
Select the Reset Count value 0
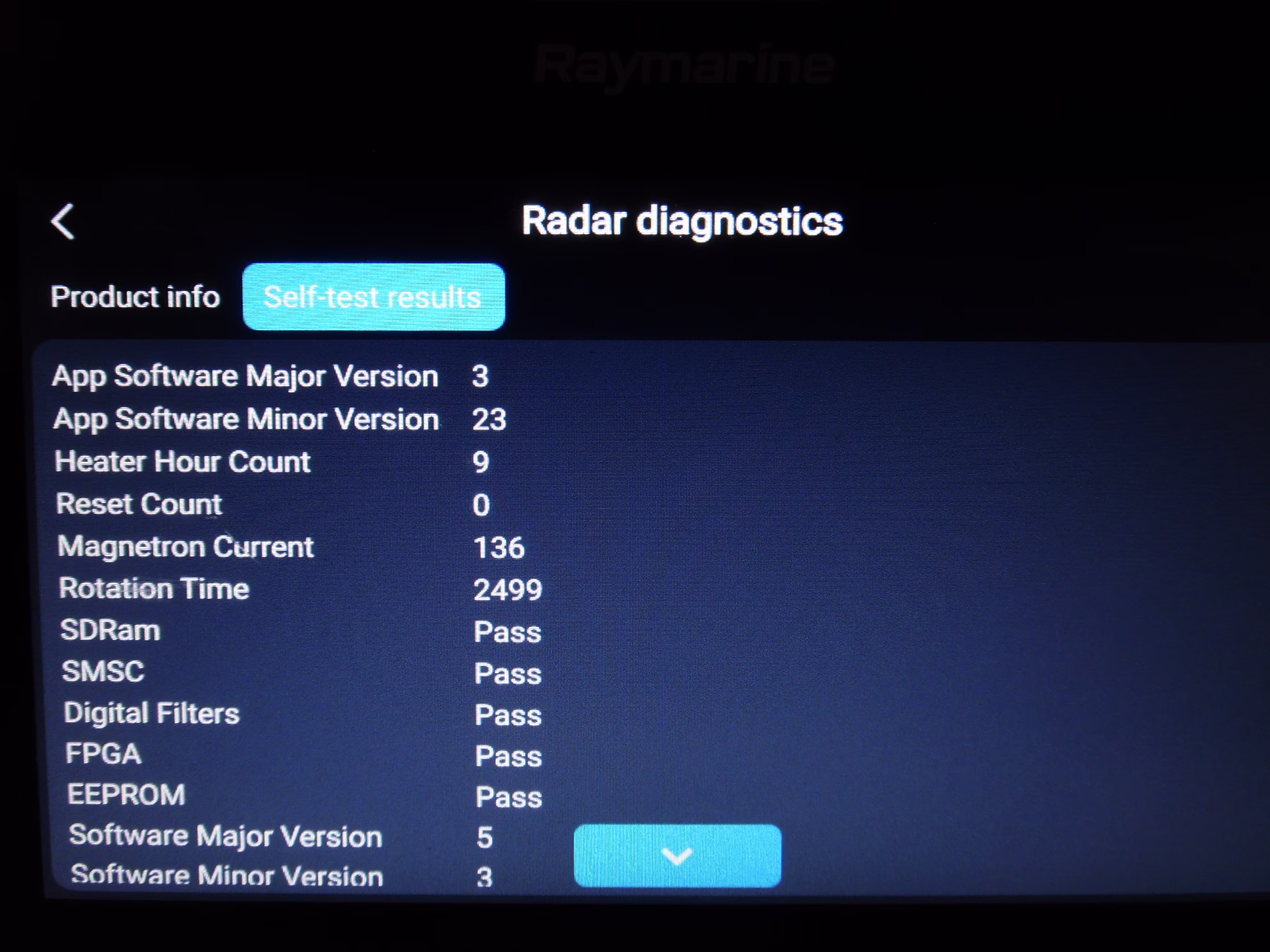(481, 505)
